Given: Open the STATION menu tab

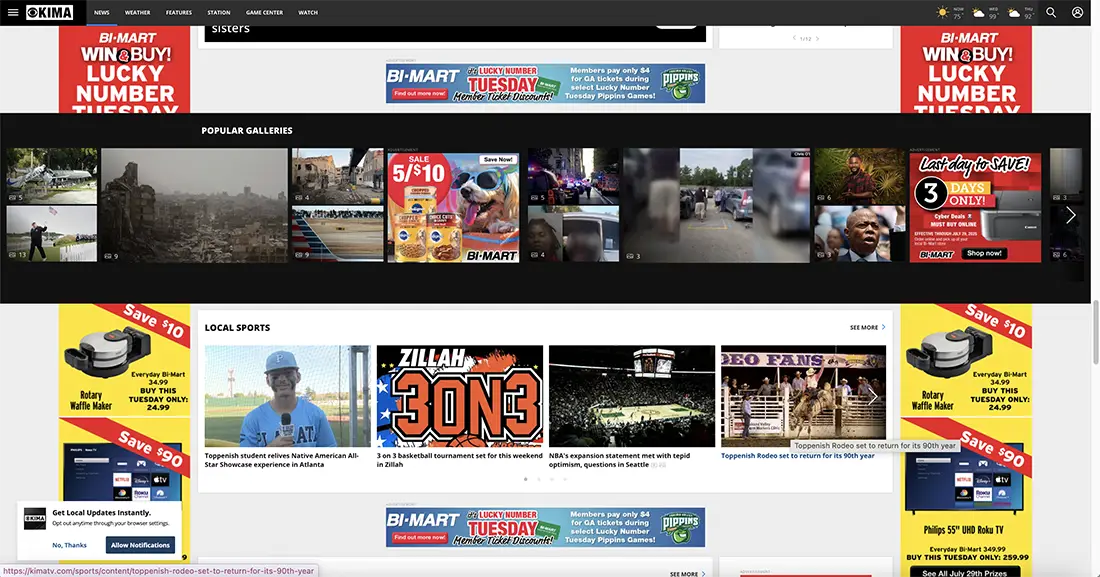Looking at the screenshot, I should (x=219, y=13).
